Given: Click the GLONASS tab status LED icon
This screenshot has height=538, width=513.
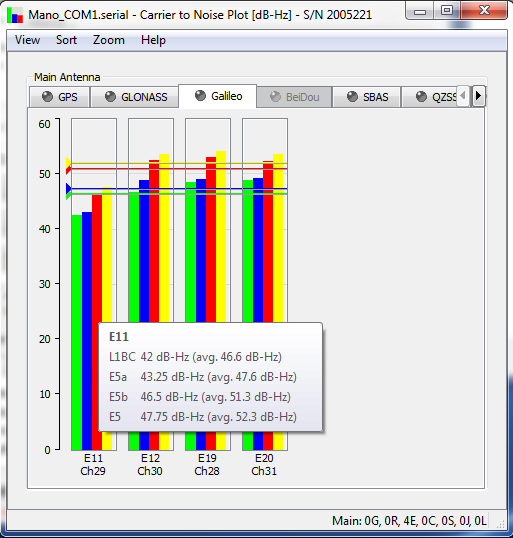Looking at the screenshot, I should click(110, 97).
